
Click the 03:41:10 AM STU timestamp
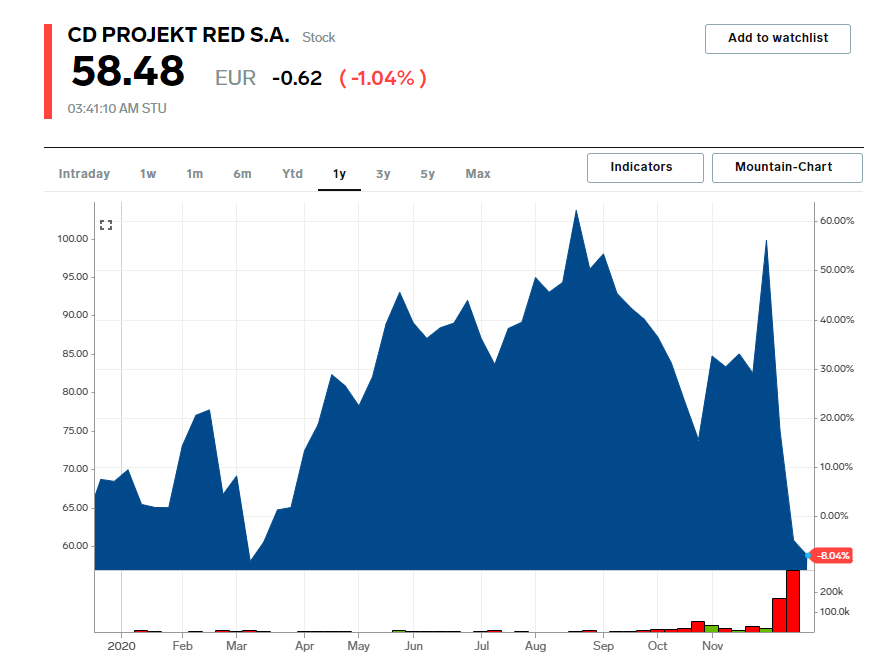point(117,108)
